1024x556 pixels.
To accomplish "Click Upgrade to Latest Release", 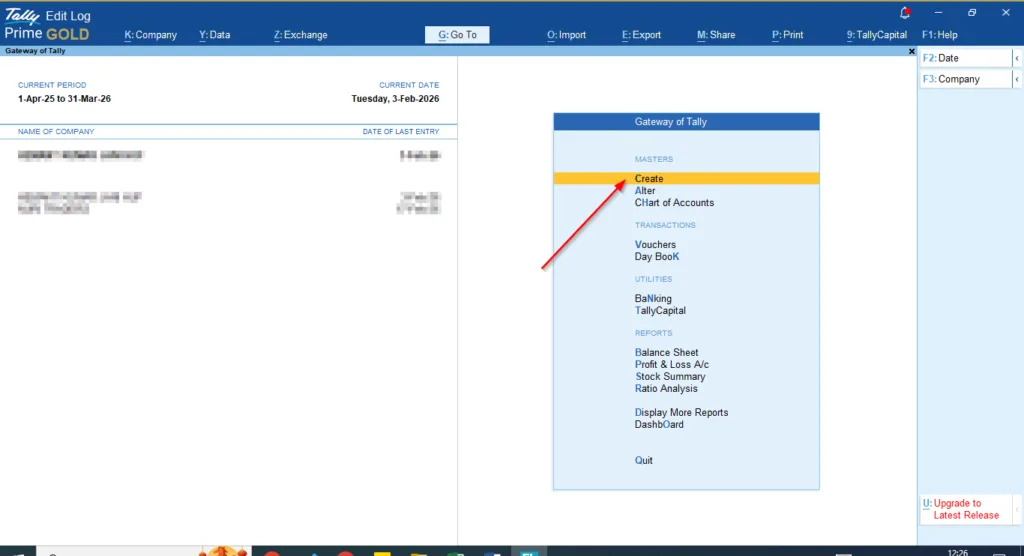I will (x=966, y=509).
